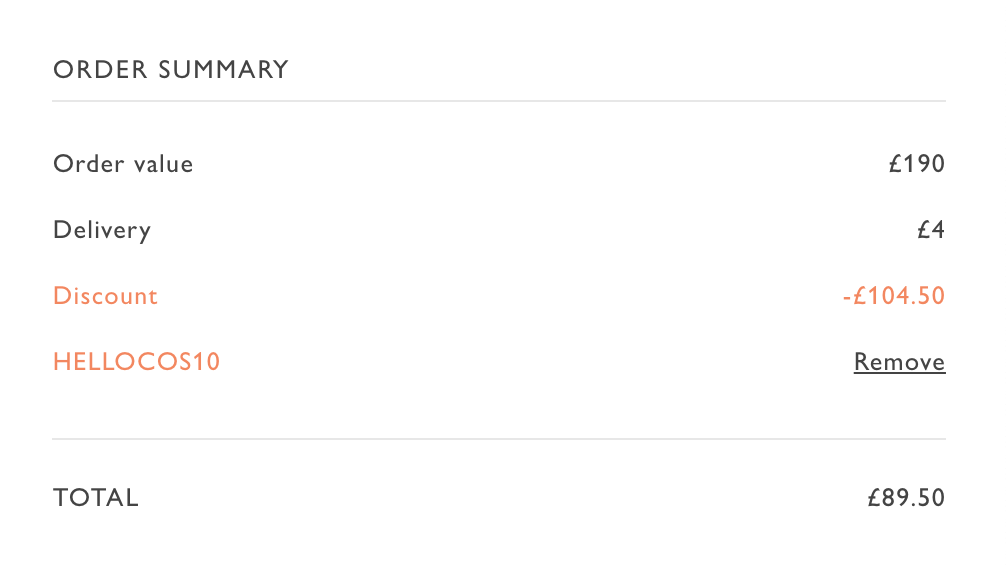Click the word SUMMARY in the heading
The height and width of the screenshot is (568, 1006).
tap(223, 70)
